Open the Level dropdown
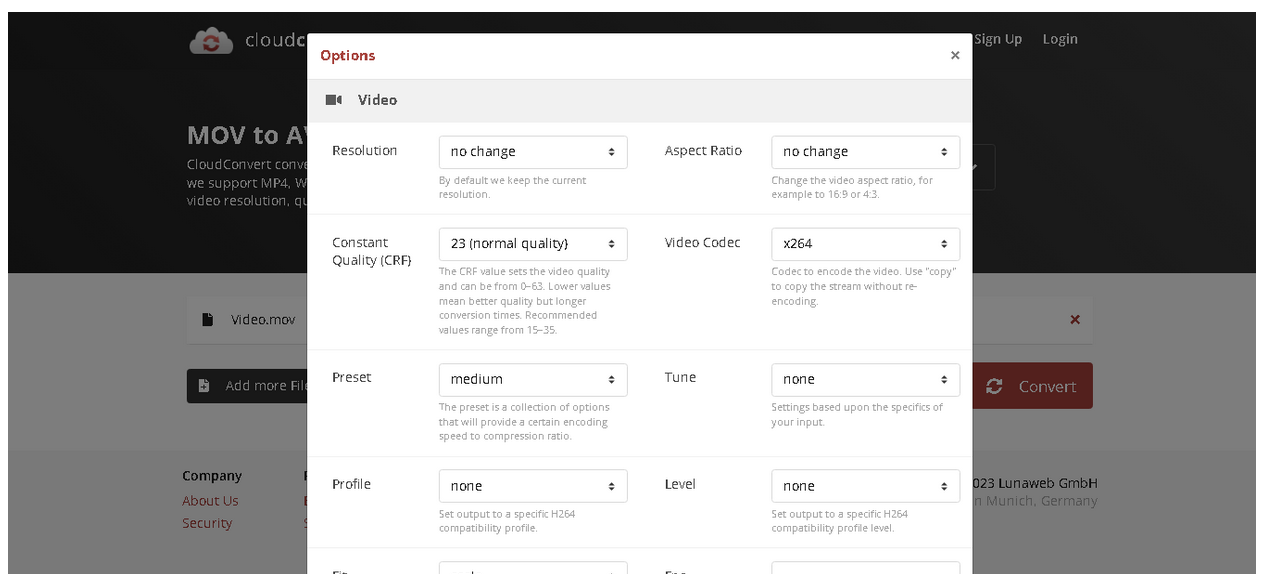Viewport: 1262px width, 574px height. pos(865,486)
